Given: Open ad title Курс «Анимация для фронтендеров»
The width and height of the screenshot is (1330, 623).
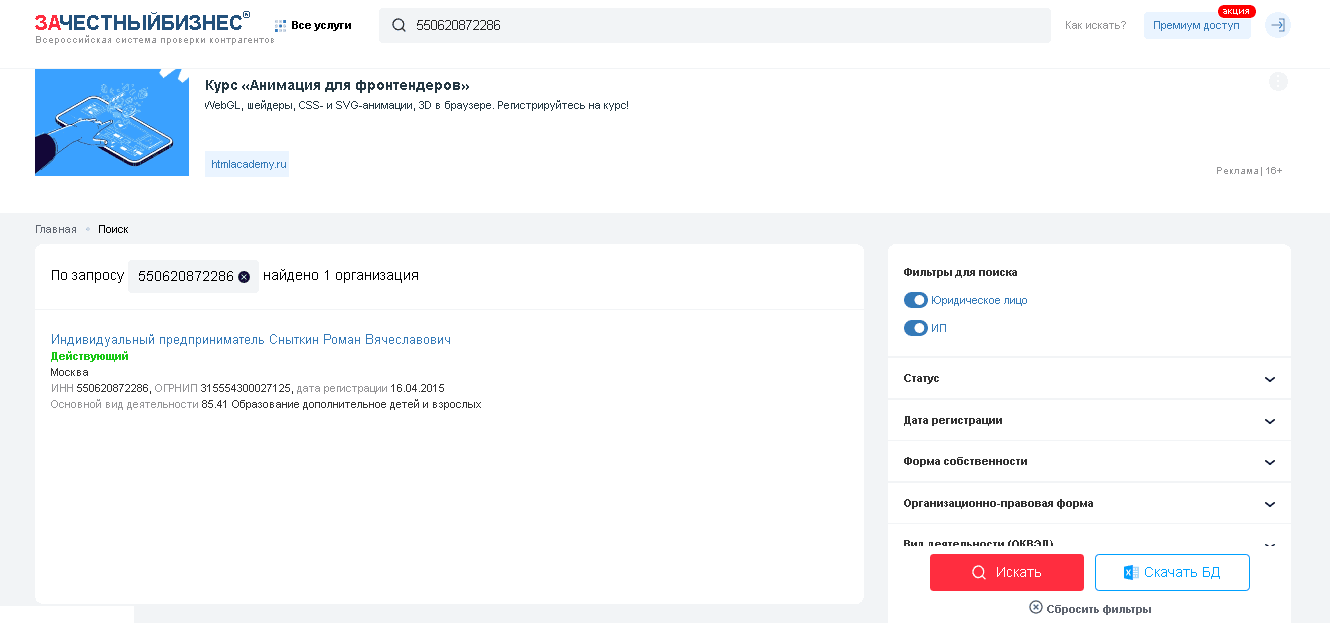Looking at the screenshot, I should pos(337,85).
